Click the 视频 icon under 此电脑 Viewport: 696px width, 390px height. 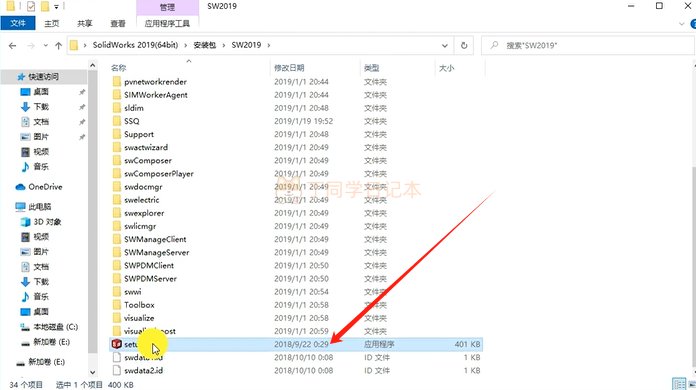point(25,237)
